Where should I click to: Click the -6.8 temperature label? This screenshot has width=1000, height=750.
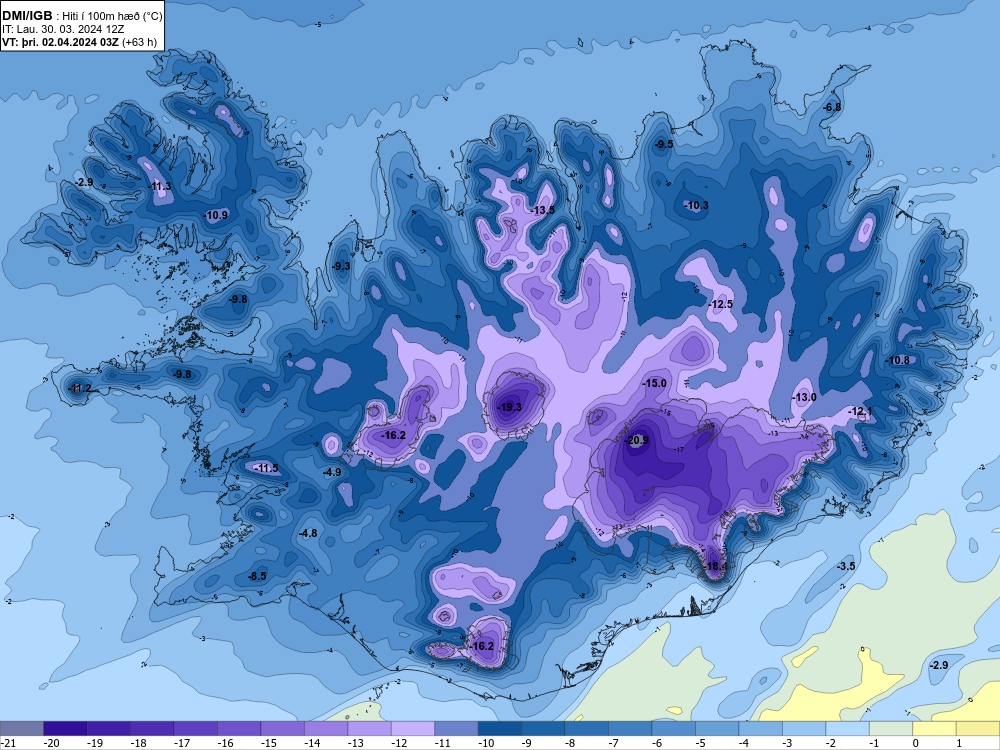pyautogui.click(x=832, y=107)
